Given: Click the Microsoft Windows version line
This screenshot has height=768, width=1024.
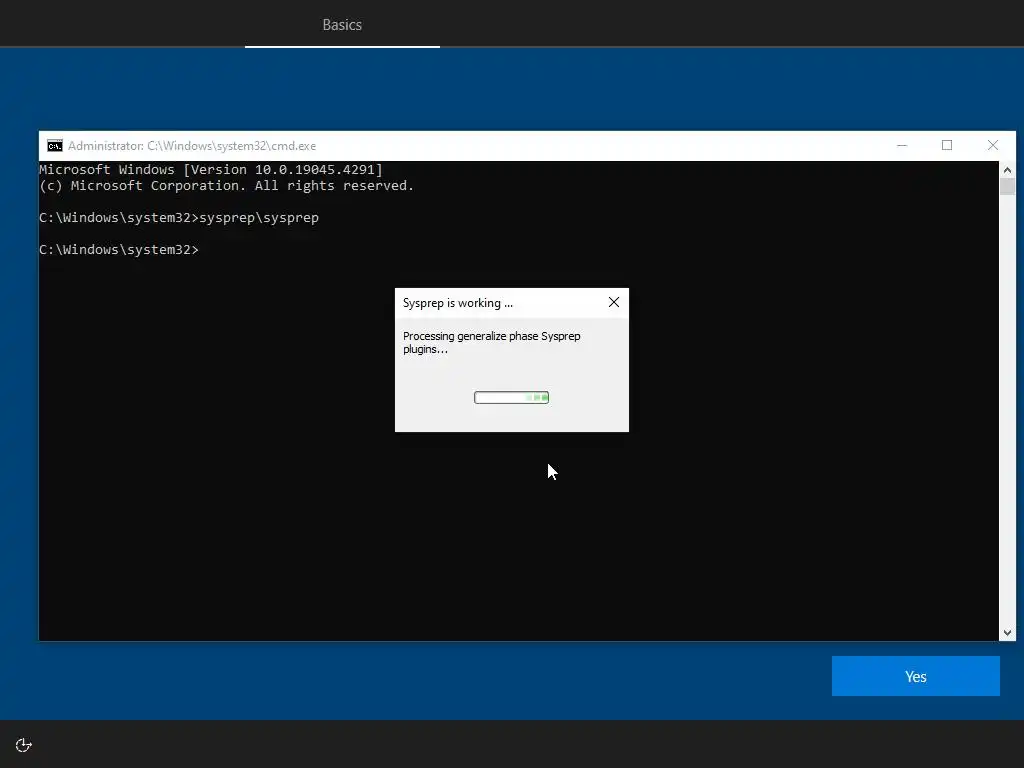Looking at the screenshot, I should tap(211, 170).
